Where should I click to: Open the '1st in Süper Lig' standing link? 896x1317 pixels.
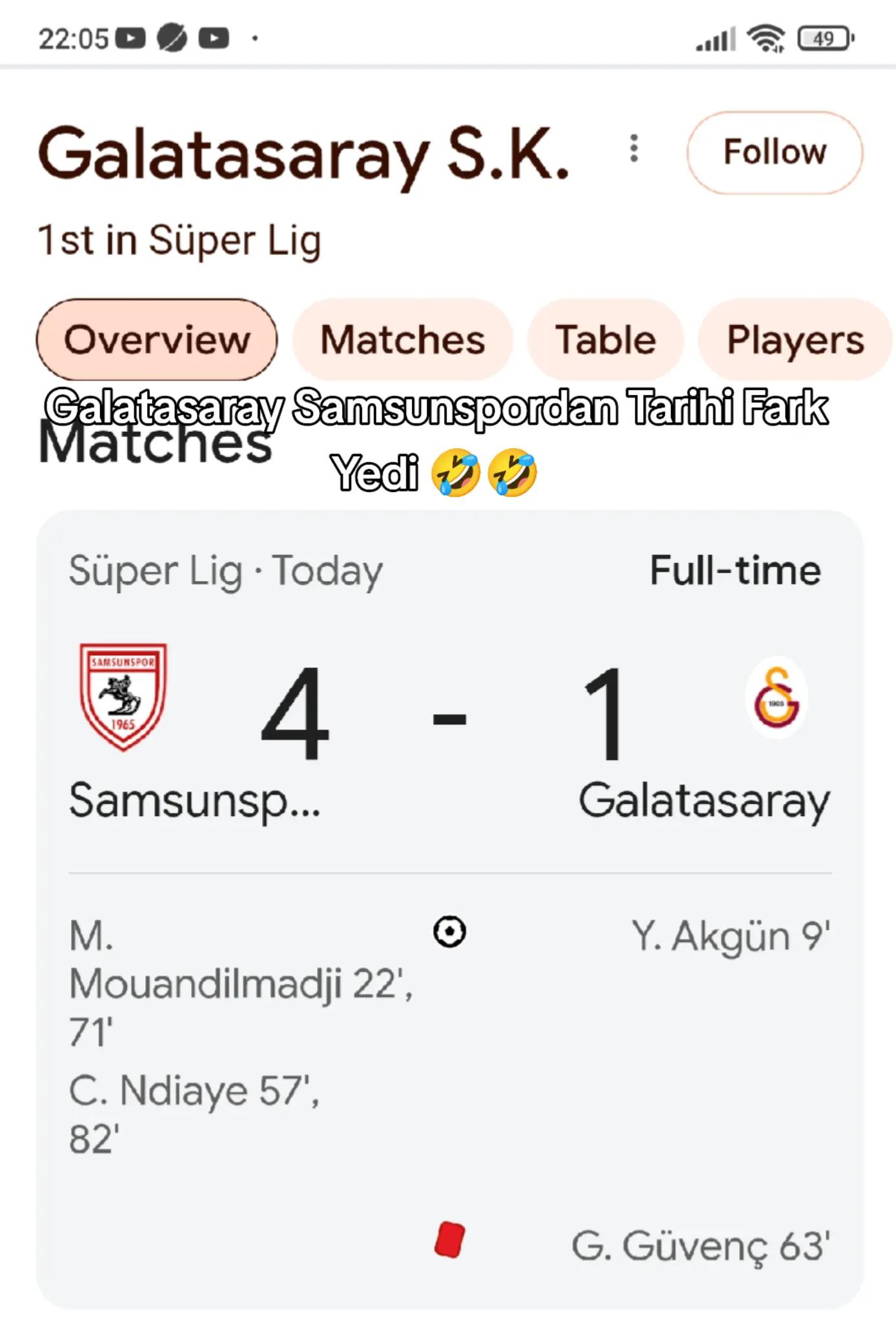click(179, 241)
